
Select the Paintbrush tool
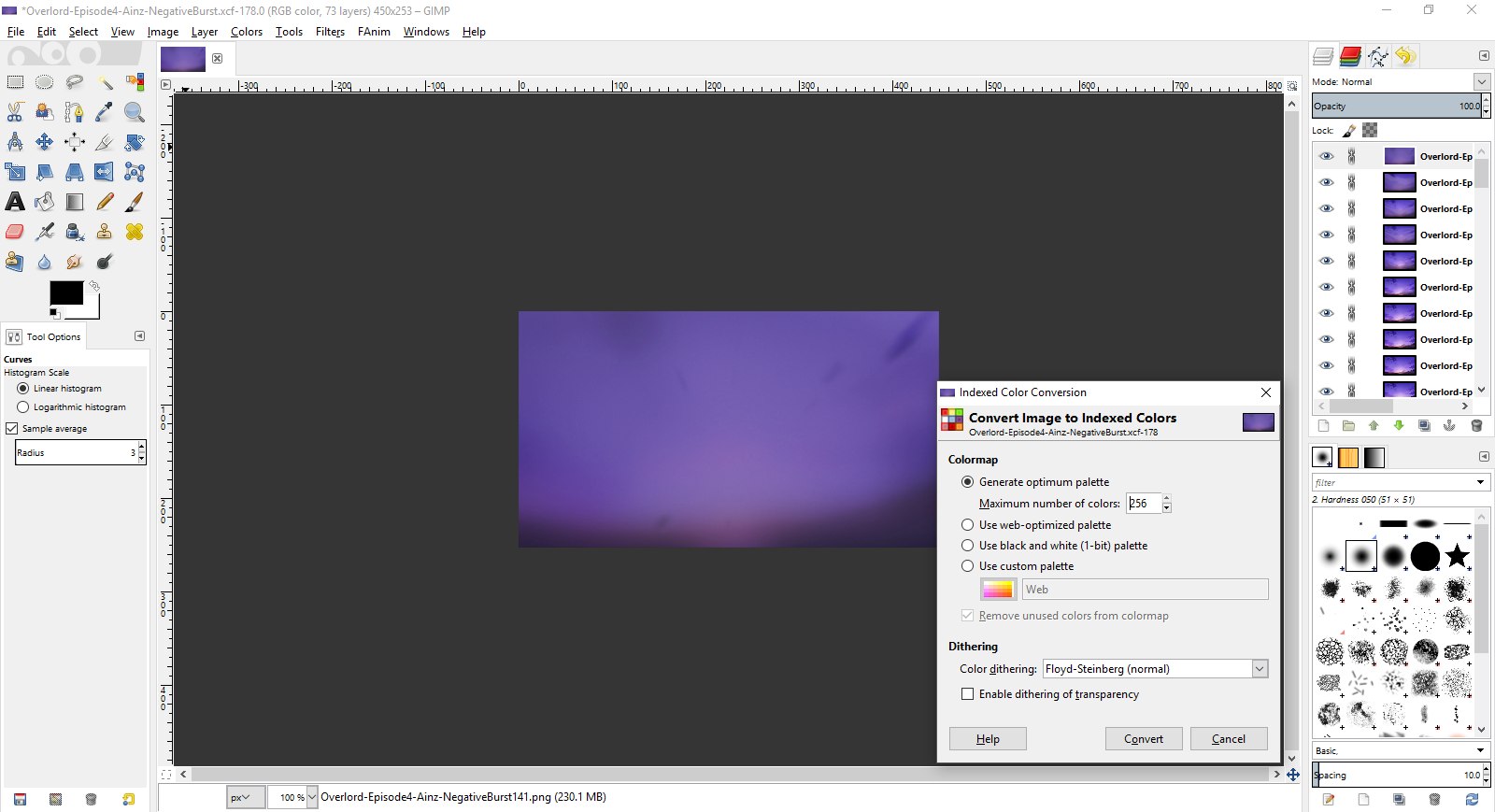[135, 202]
